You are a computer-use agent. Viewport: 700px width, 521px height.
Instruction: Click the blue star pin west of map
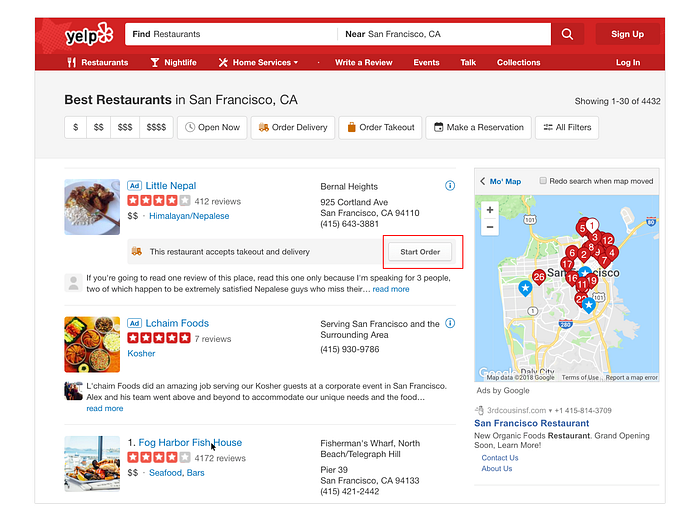(x=525, y=288)
